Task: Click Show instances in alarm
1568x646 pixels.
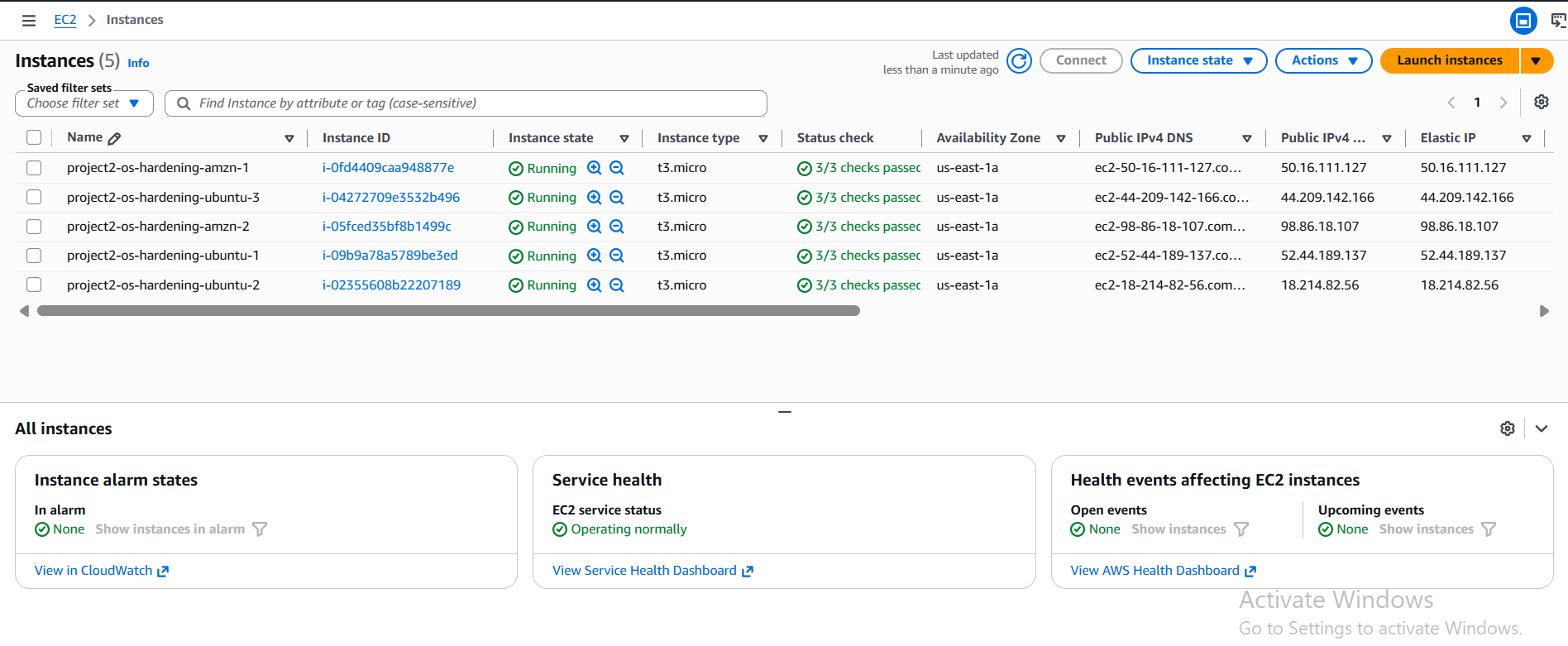Action: coord(170,529)
